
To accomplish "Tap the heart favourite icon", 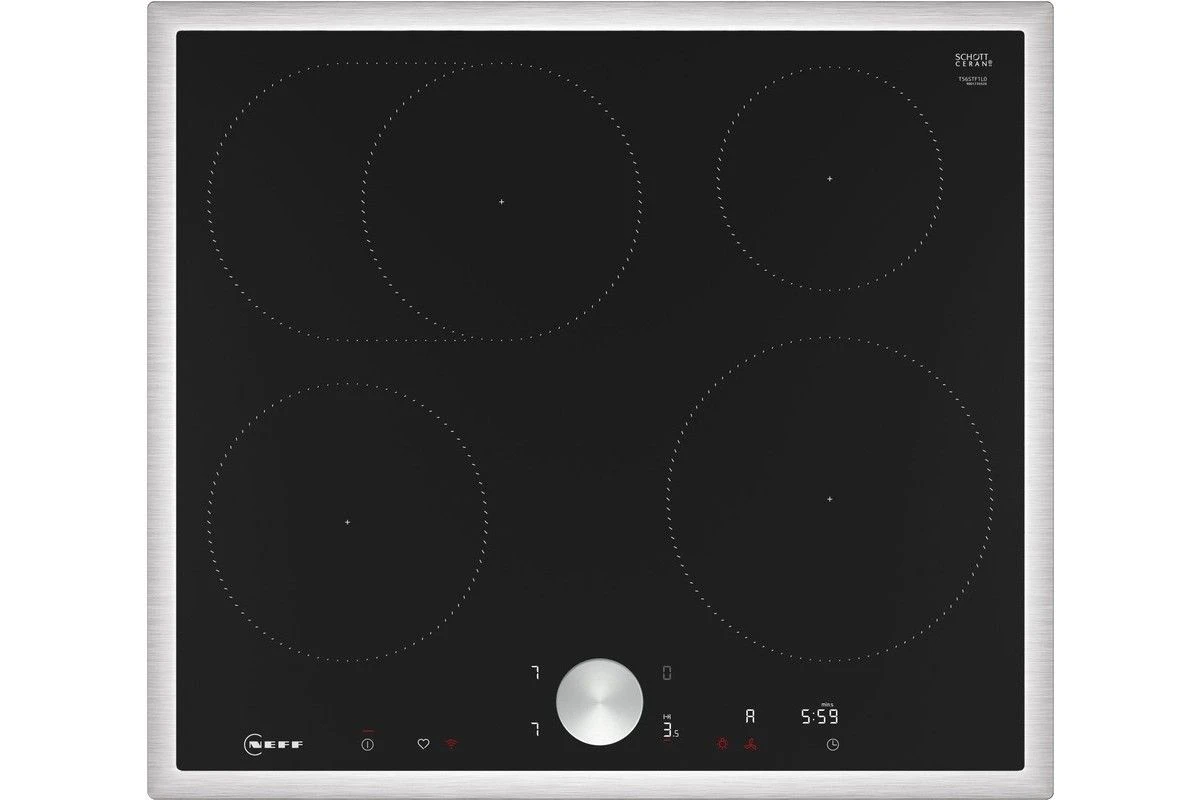I will (423, 744).
